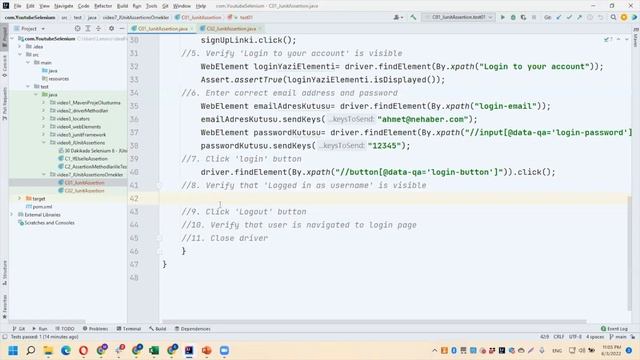Open Opera browser from taskbar

[83, 351]
